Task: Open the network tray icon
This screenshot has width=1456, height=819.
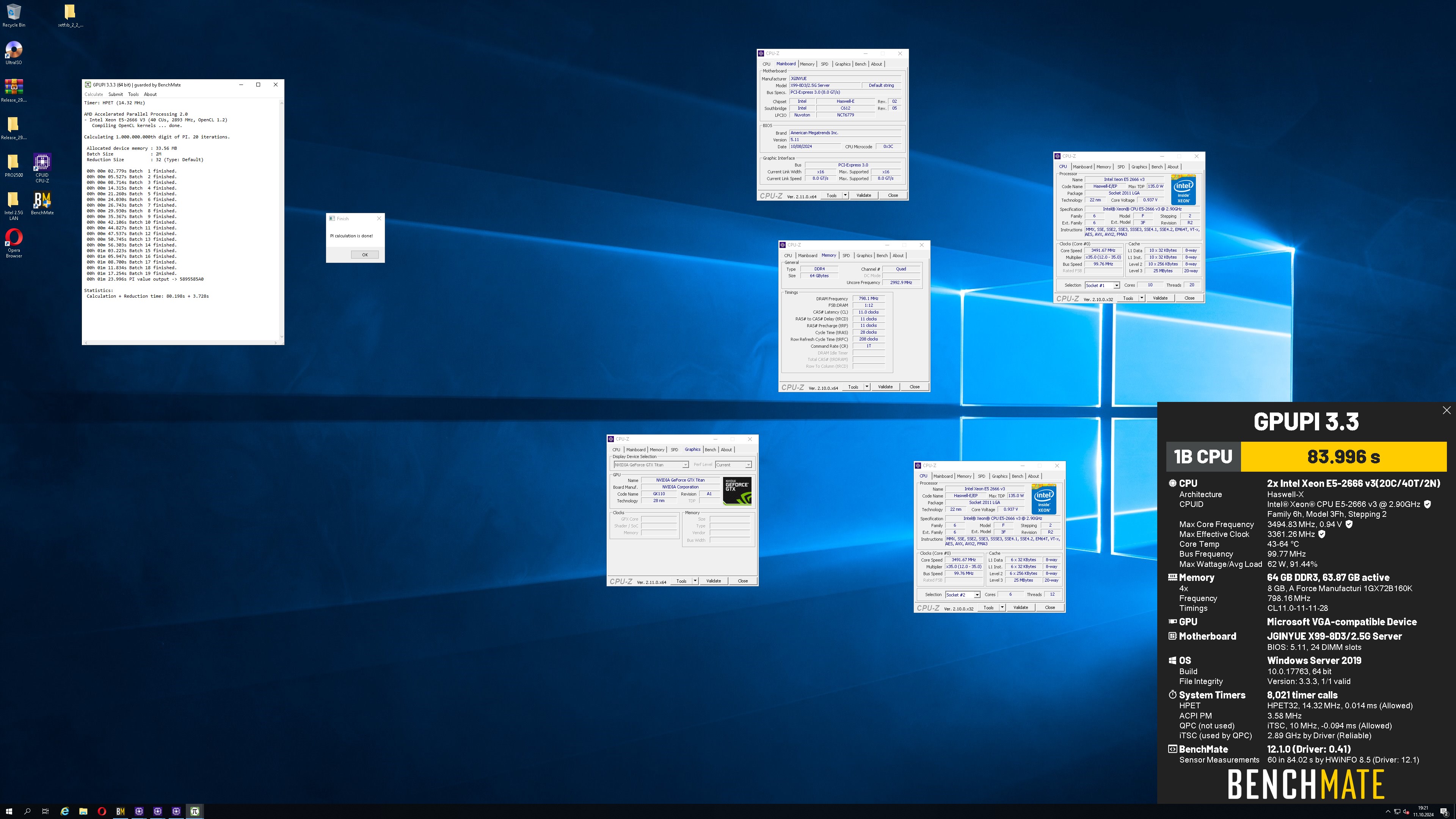Action: (x=1397, y=812)
